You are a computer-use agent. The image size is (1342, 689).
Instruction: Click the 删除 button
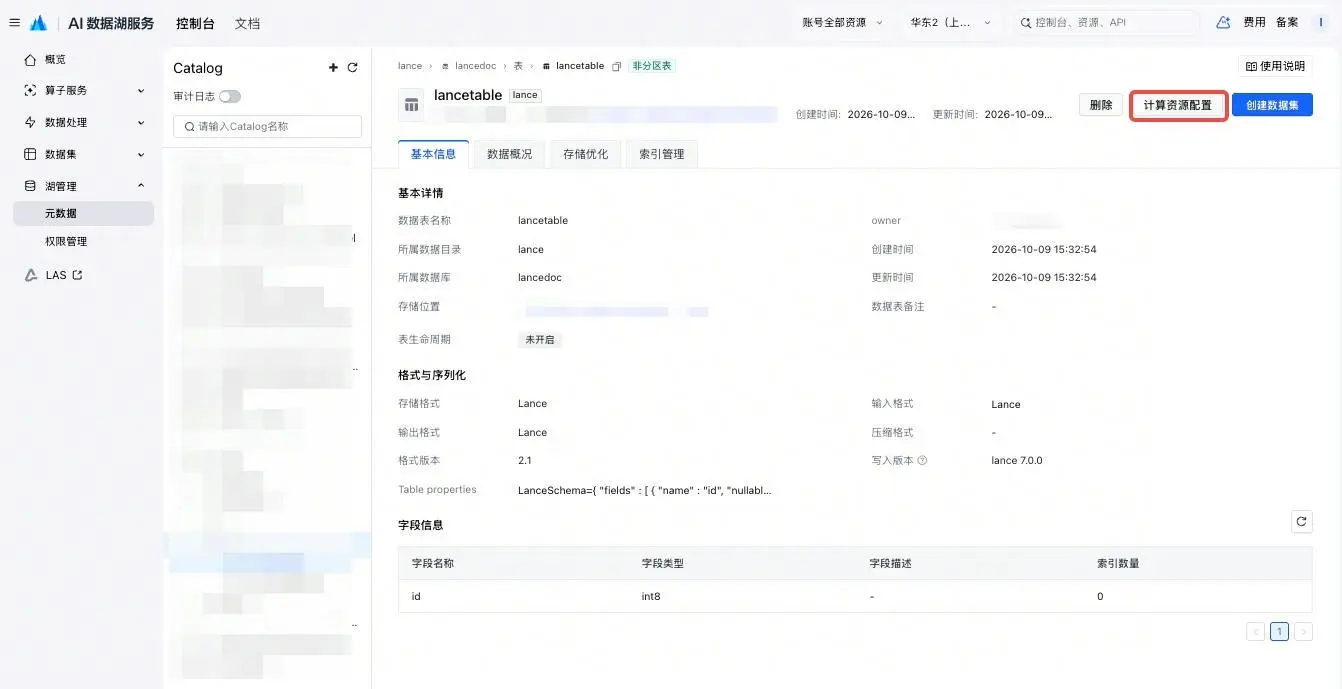(x=1101, y=105)
